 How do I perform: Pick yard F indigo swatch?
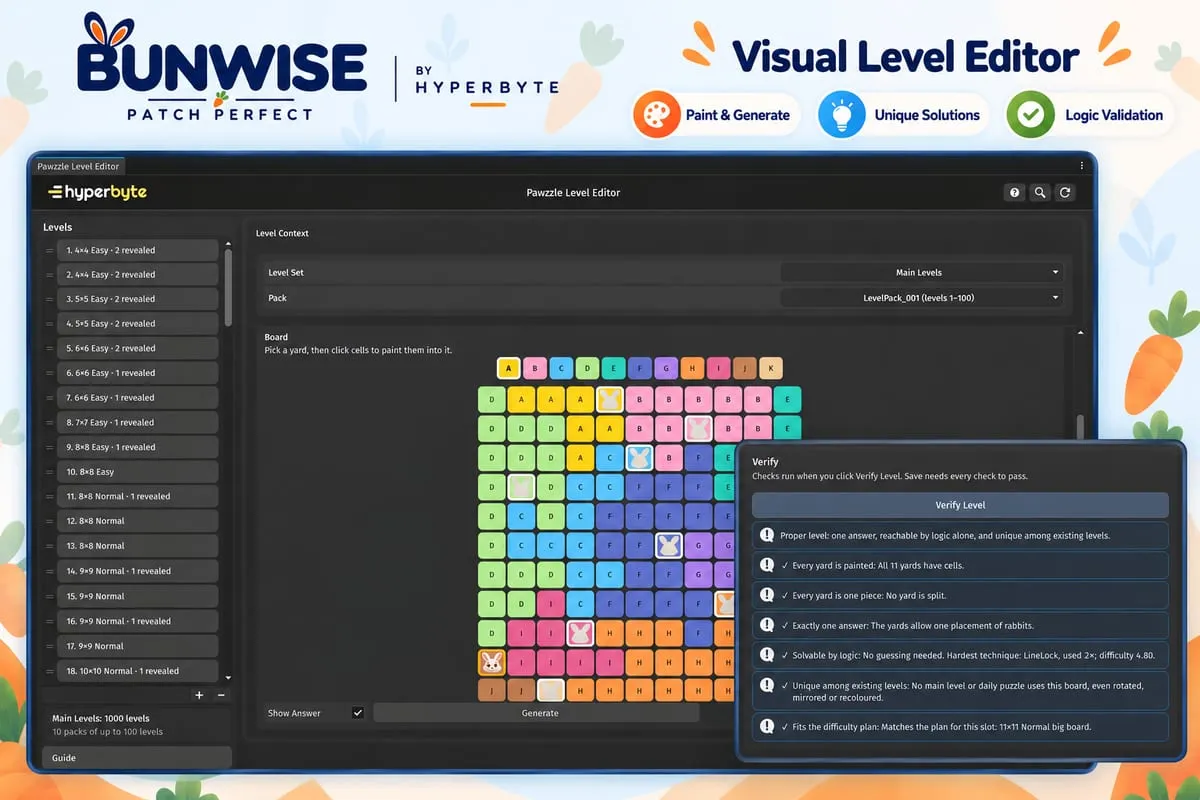click(x=639, y=368)
